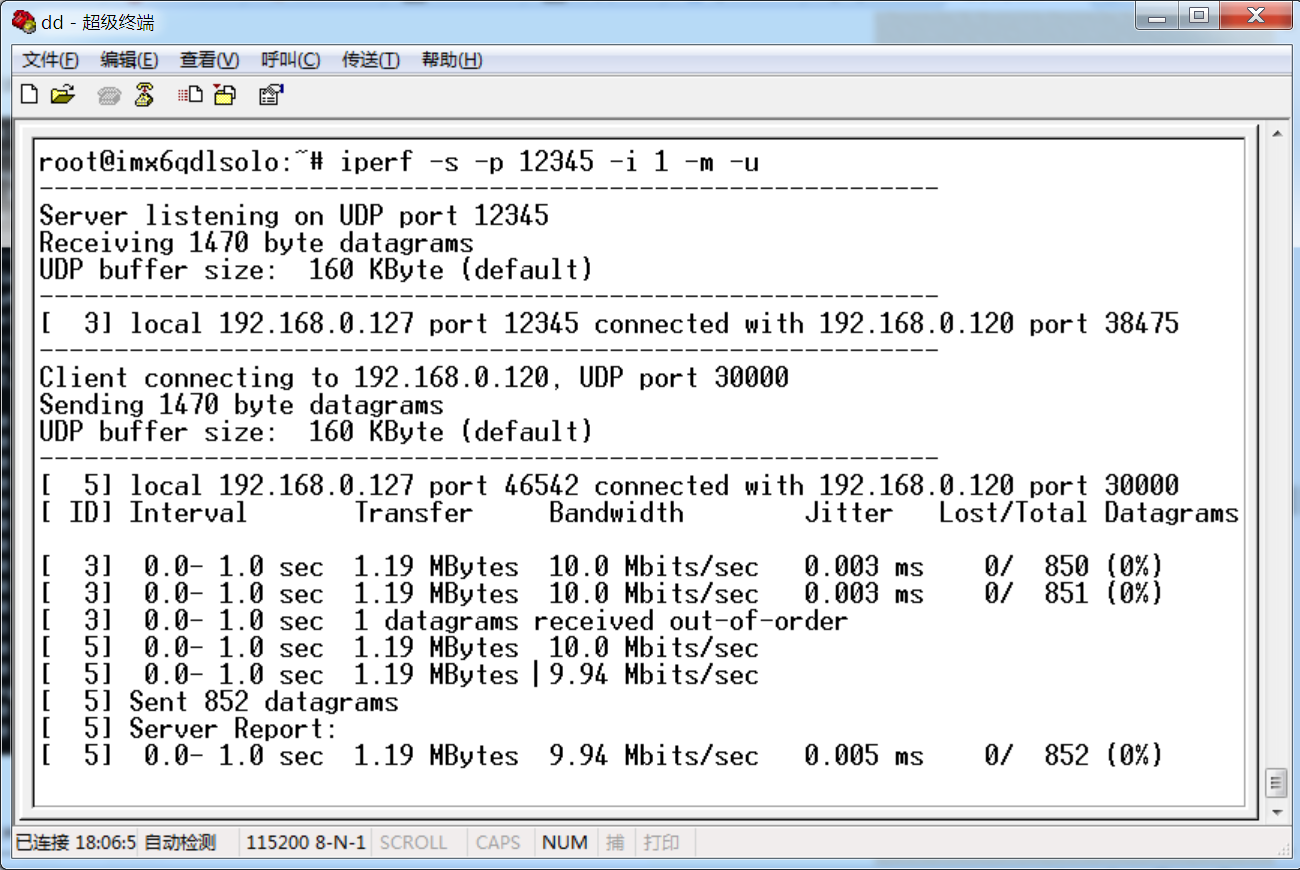This screenshot has height=870, width=1300.
Task: Open the 查看(V) menu
Action: coord(210,60)
